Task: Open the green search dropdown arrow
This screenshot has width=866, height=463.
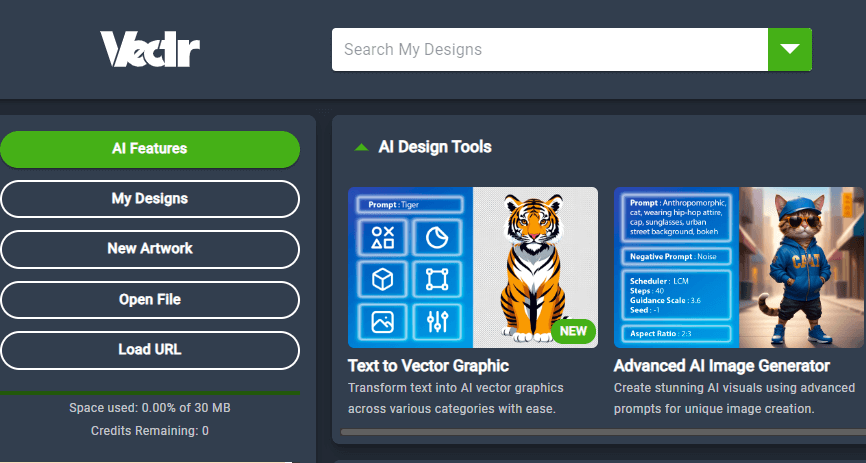Action: click(789, 49)
